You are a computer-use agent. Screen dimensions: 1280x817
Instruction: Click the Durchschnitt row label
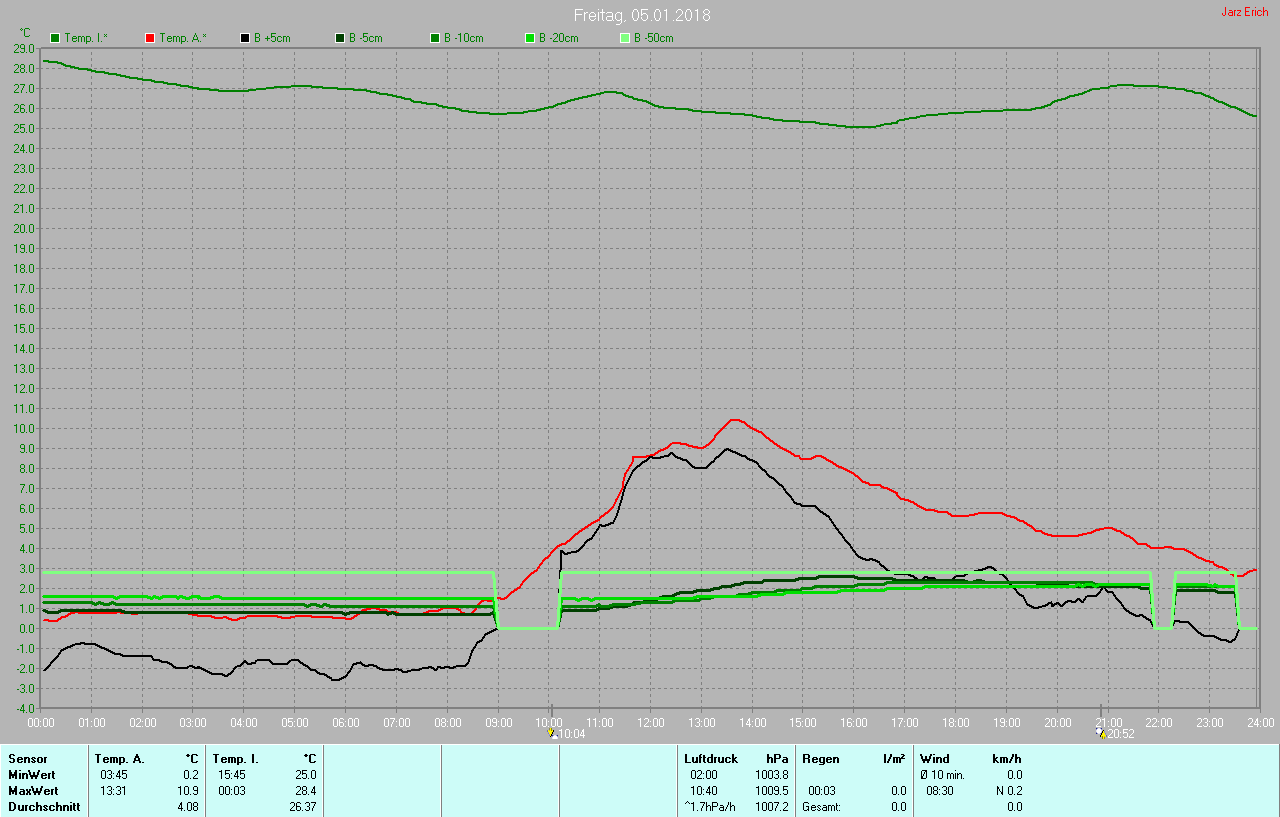(x=44, y=807)
